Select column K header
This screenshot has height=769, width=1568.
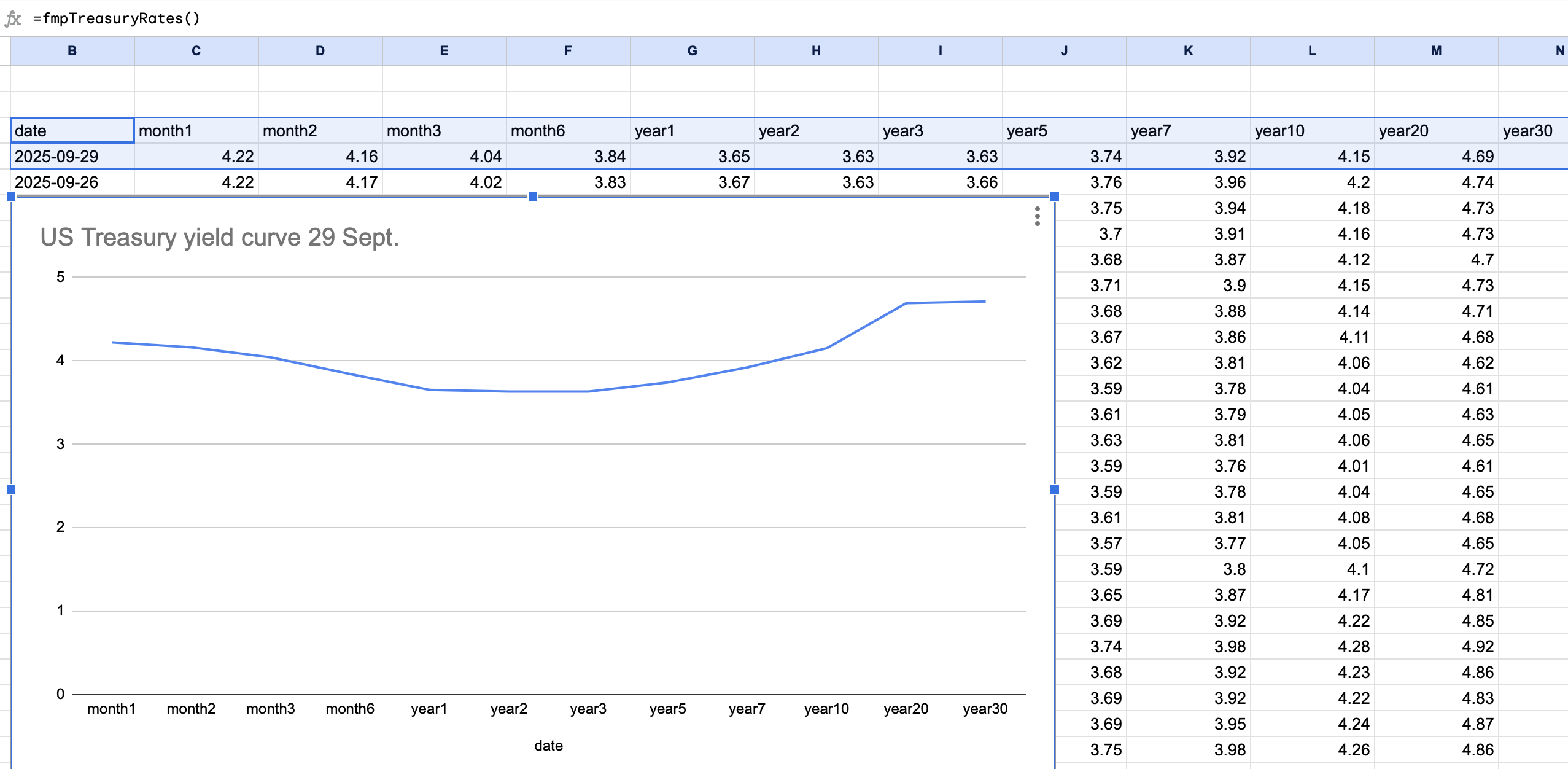[x=1188, y=51]
